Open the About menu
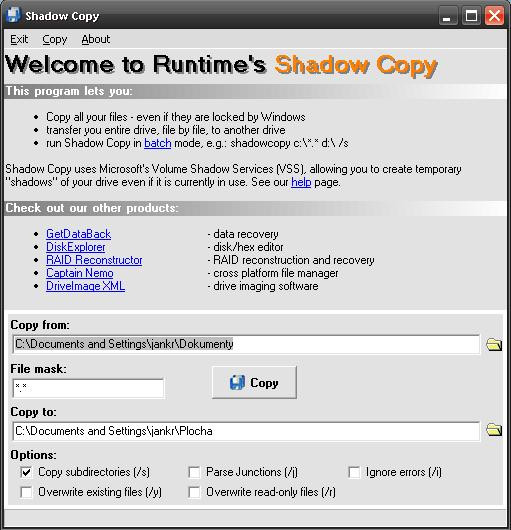Image resolution: width=511 pixels, height=530 pixels. (96, 39)
